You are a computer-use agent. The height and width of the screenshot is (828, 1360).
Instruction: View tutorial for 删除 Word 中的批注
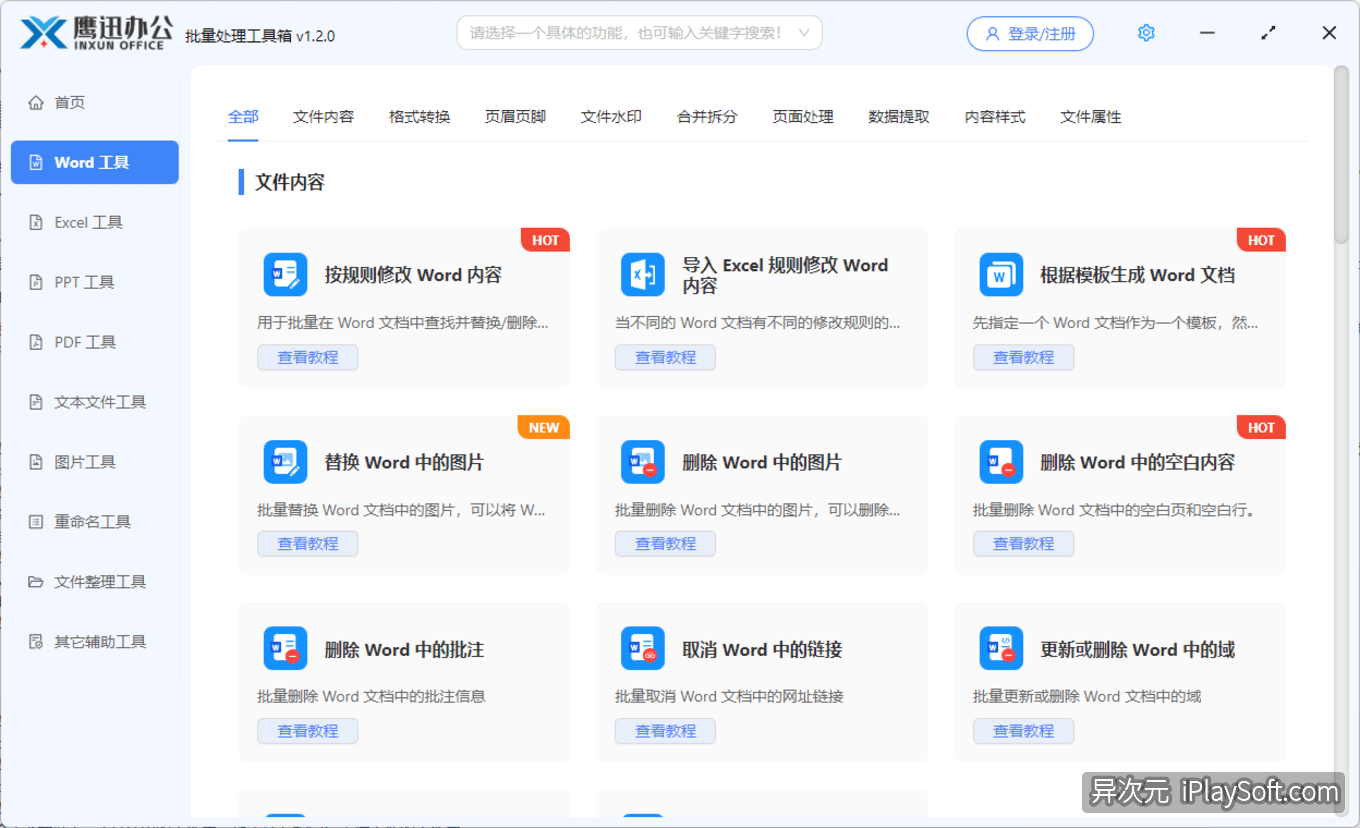point(308,731)
